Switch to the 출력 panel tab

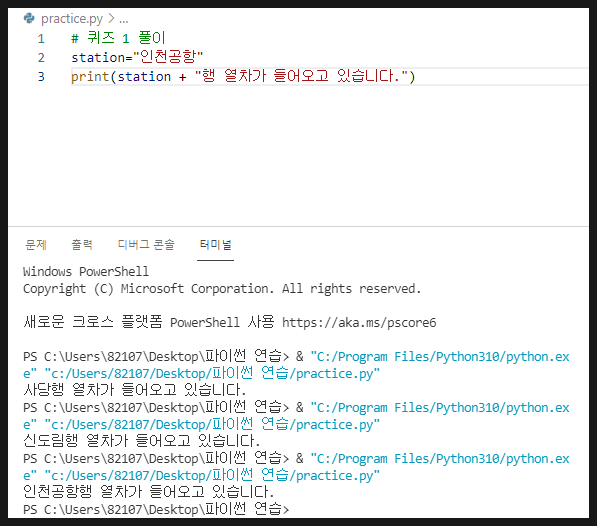[x=82, y=245]
